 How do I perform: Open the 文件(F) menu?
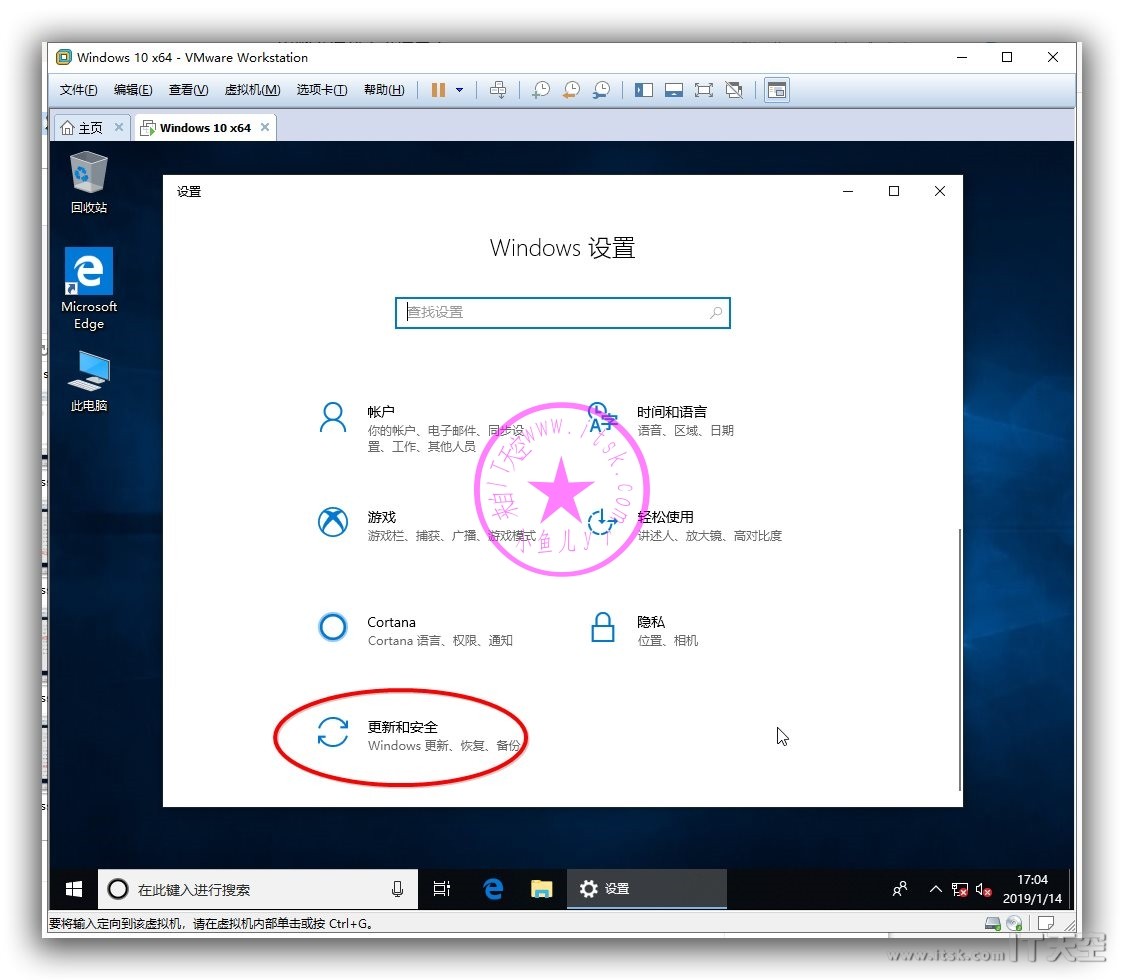pyautogui.click(x=78, y=90)
